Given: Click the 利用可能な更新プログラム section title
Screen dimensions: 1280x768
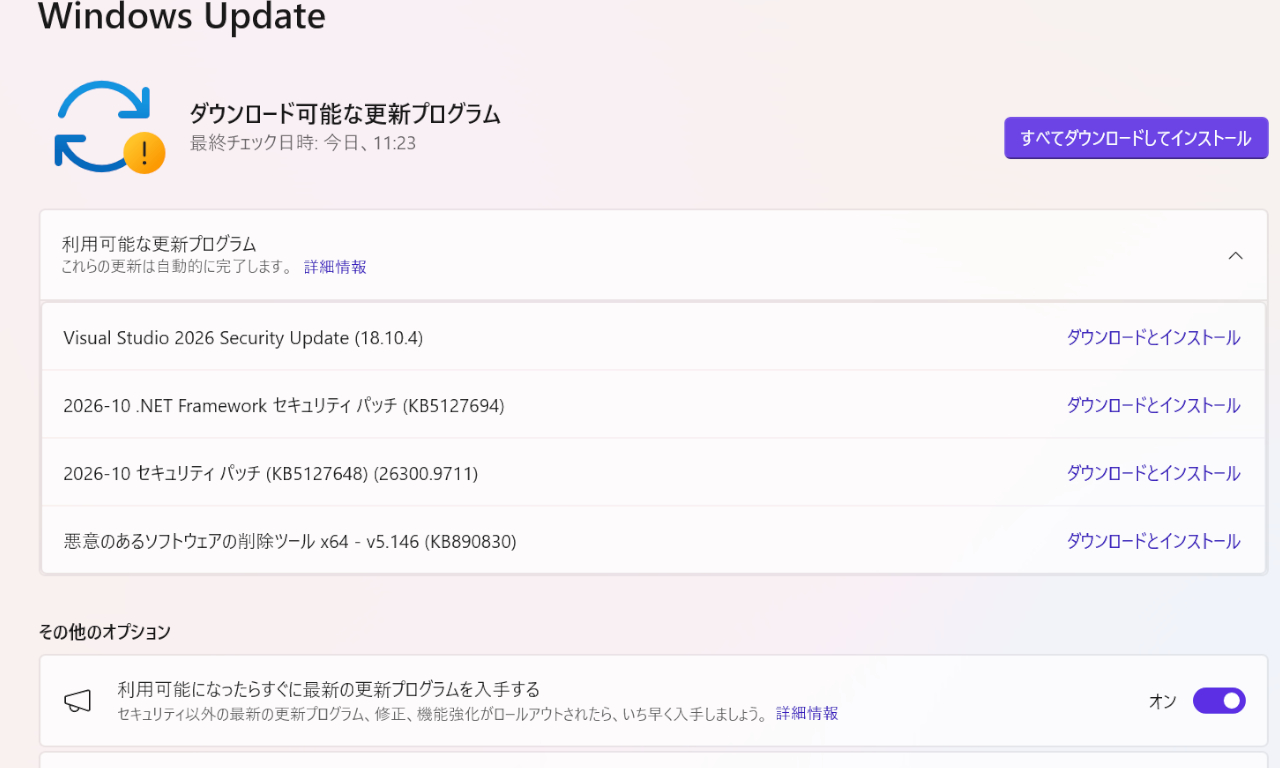Looking at the screenshot, I should (159, 244).
